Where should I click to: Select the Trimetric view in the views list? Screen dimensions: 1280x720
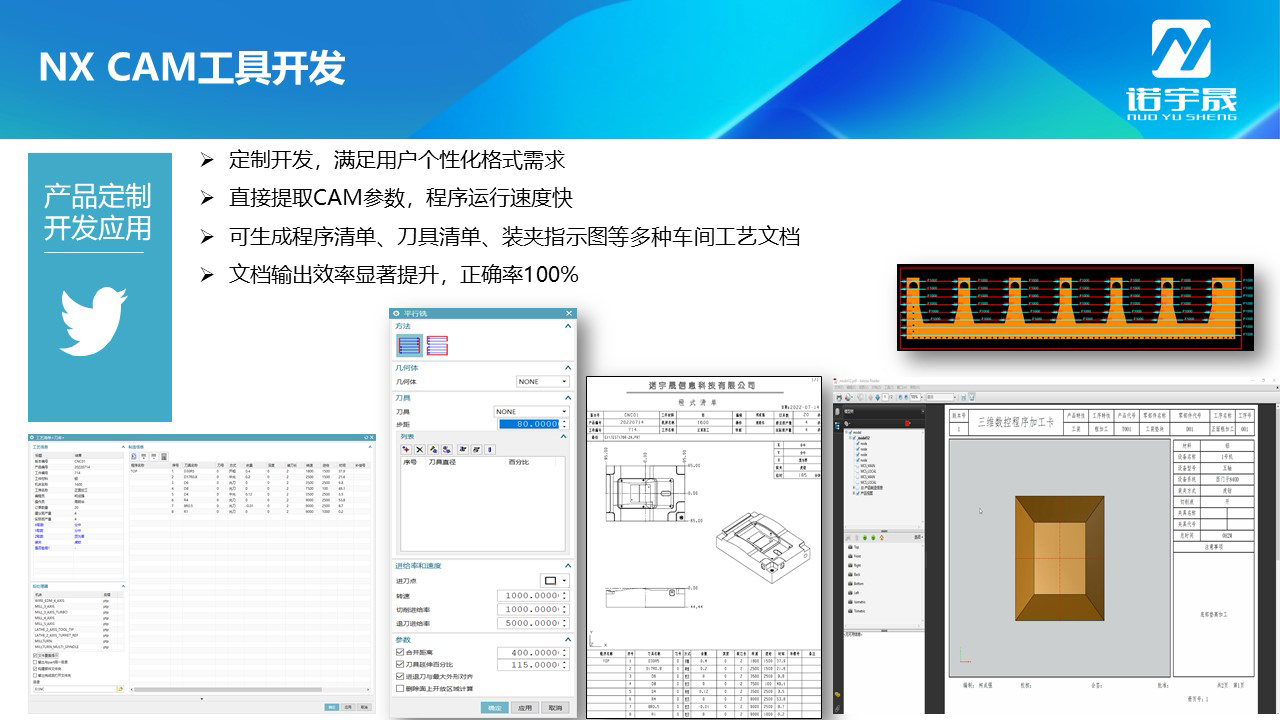857,611
